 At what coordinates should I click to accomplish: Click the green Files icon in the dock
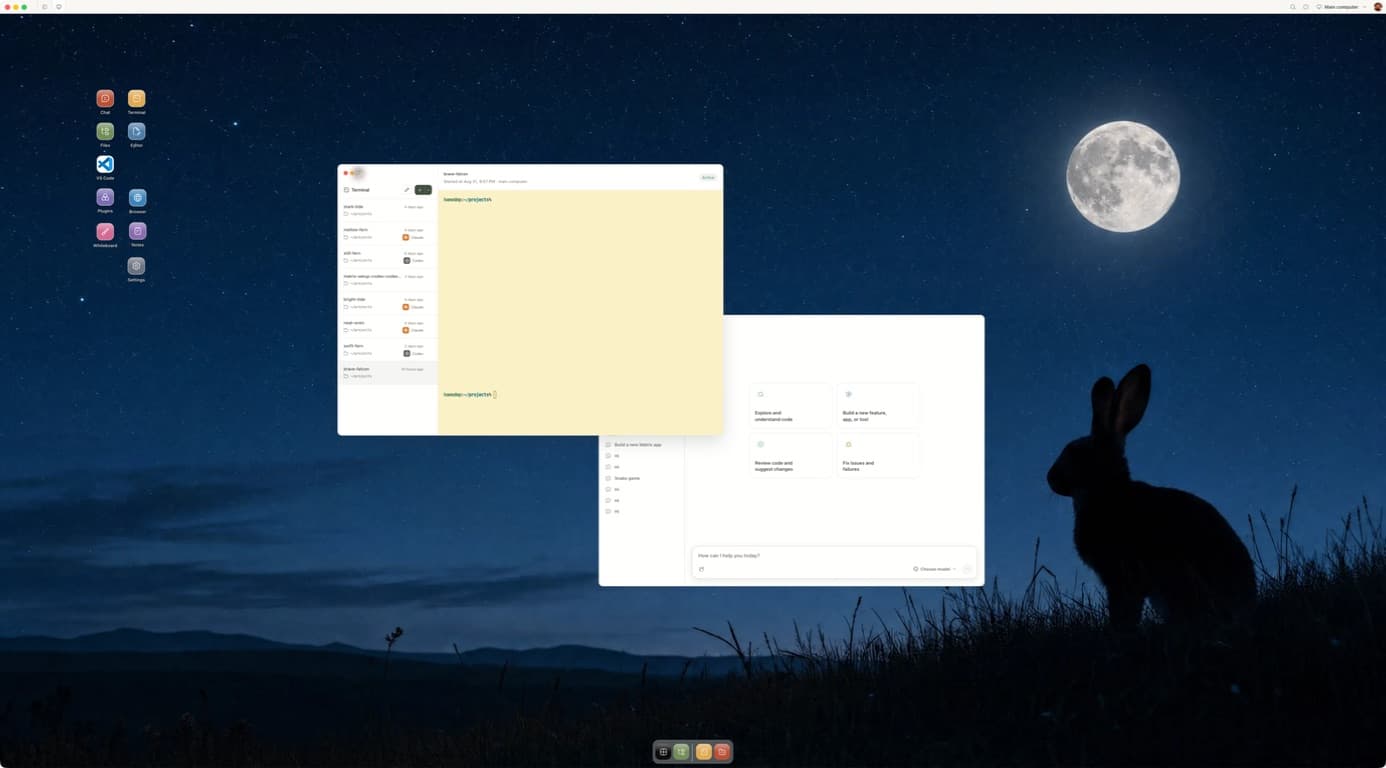(682, 752)
